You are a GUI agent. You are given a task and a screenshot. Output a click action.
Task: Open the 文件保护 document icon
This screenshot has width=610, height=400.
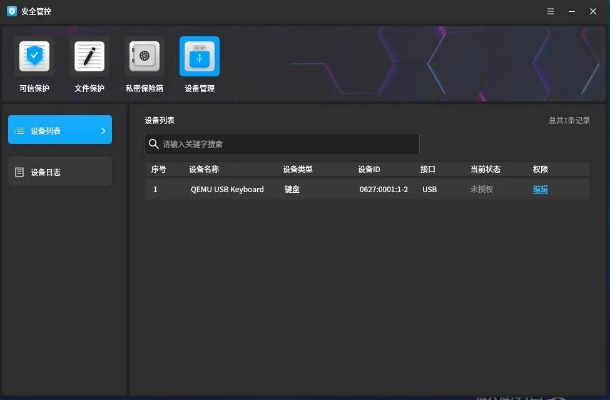pos(90,57)
